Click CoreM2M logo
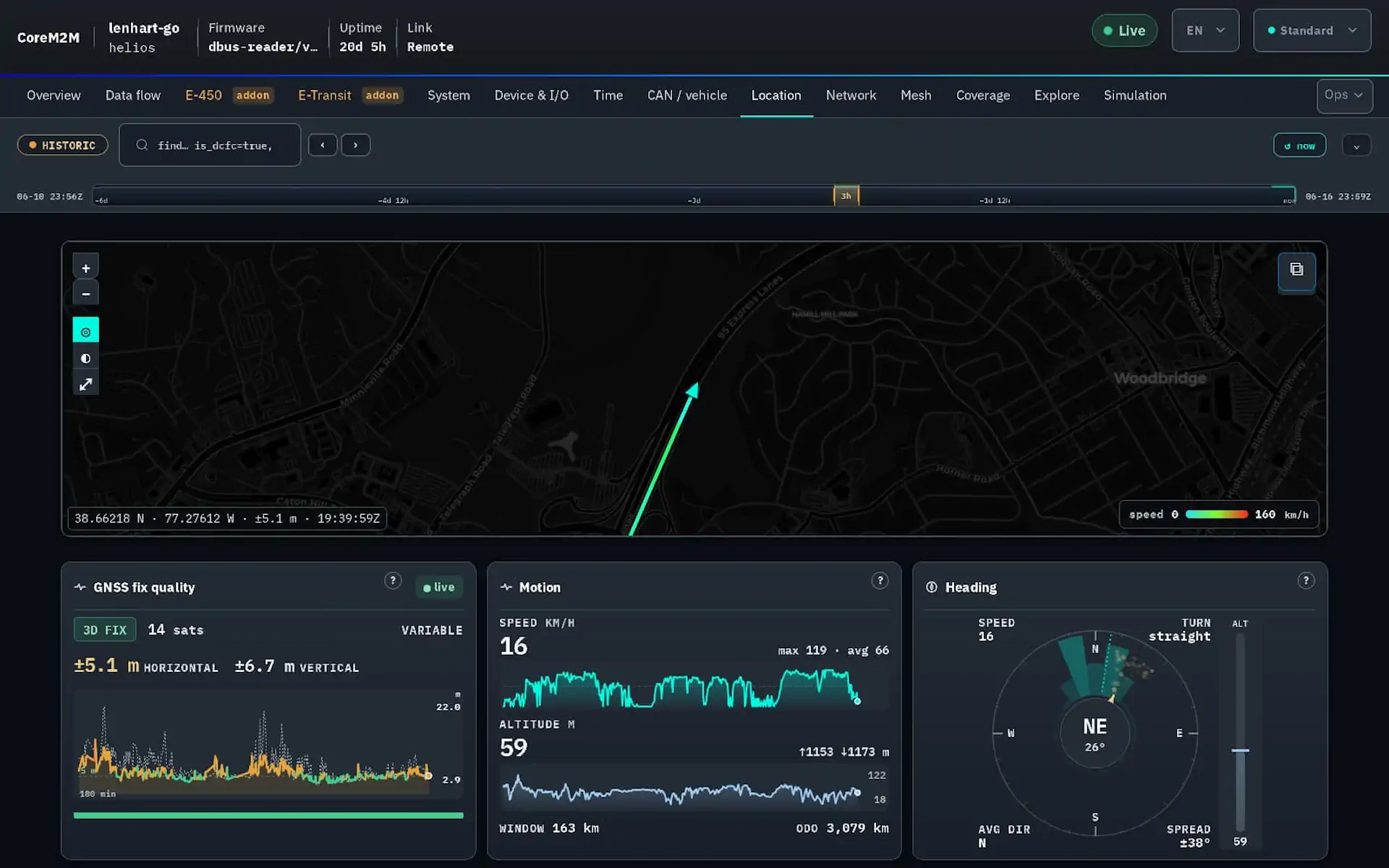This screenshot has height=868, width=1389. click(48, 38)
